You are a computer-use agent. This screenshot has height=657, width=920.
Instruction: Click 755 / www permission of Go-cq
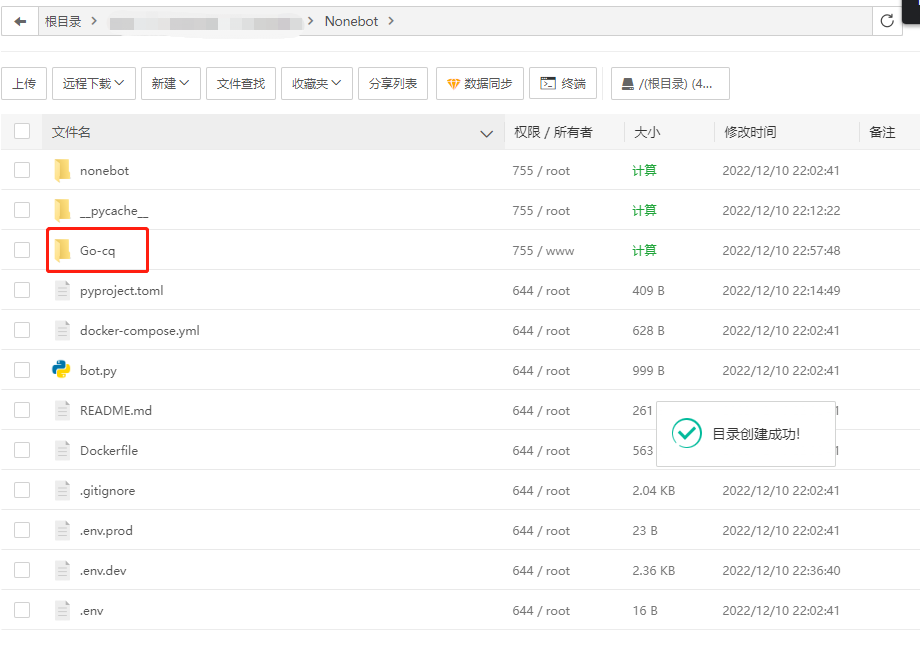coord(543,251)
